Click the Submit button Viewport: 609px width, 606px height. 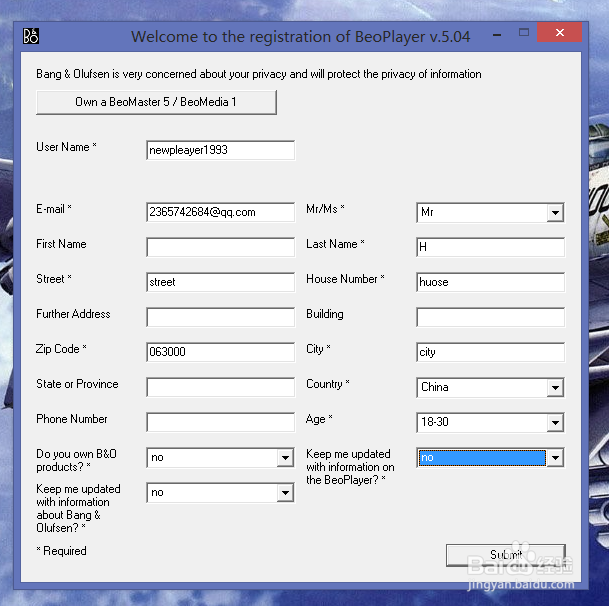click(x=505, y=555)
